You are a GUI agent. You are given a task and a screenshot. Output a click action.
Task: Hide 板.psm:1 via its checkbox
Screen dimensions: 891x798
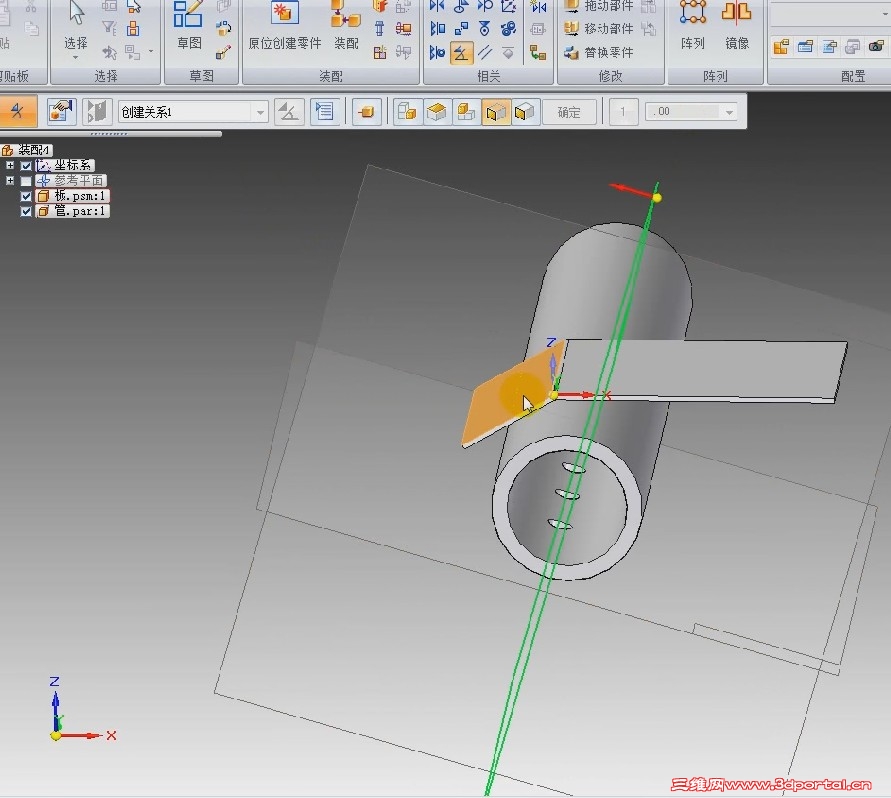click(x=26, y=197)
